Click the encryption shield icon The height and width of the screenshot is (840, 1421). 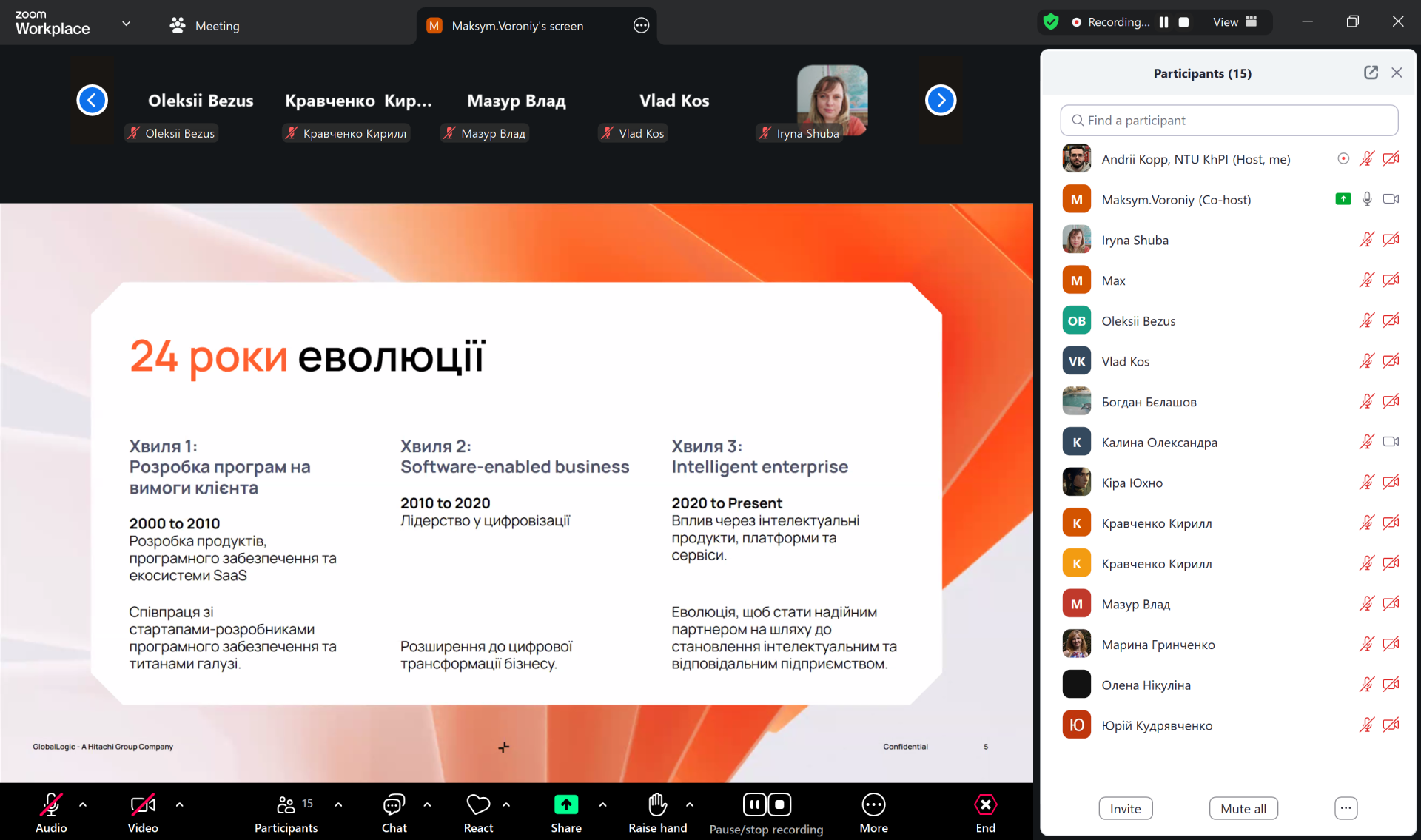coord(1051,22)
